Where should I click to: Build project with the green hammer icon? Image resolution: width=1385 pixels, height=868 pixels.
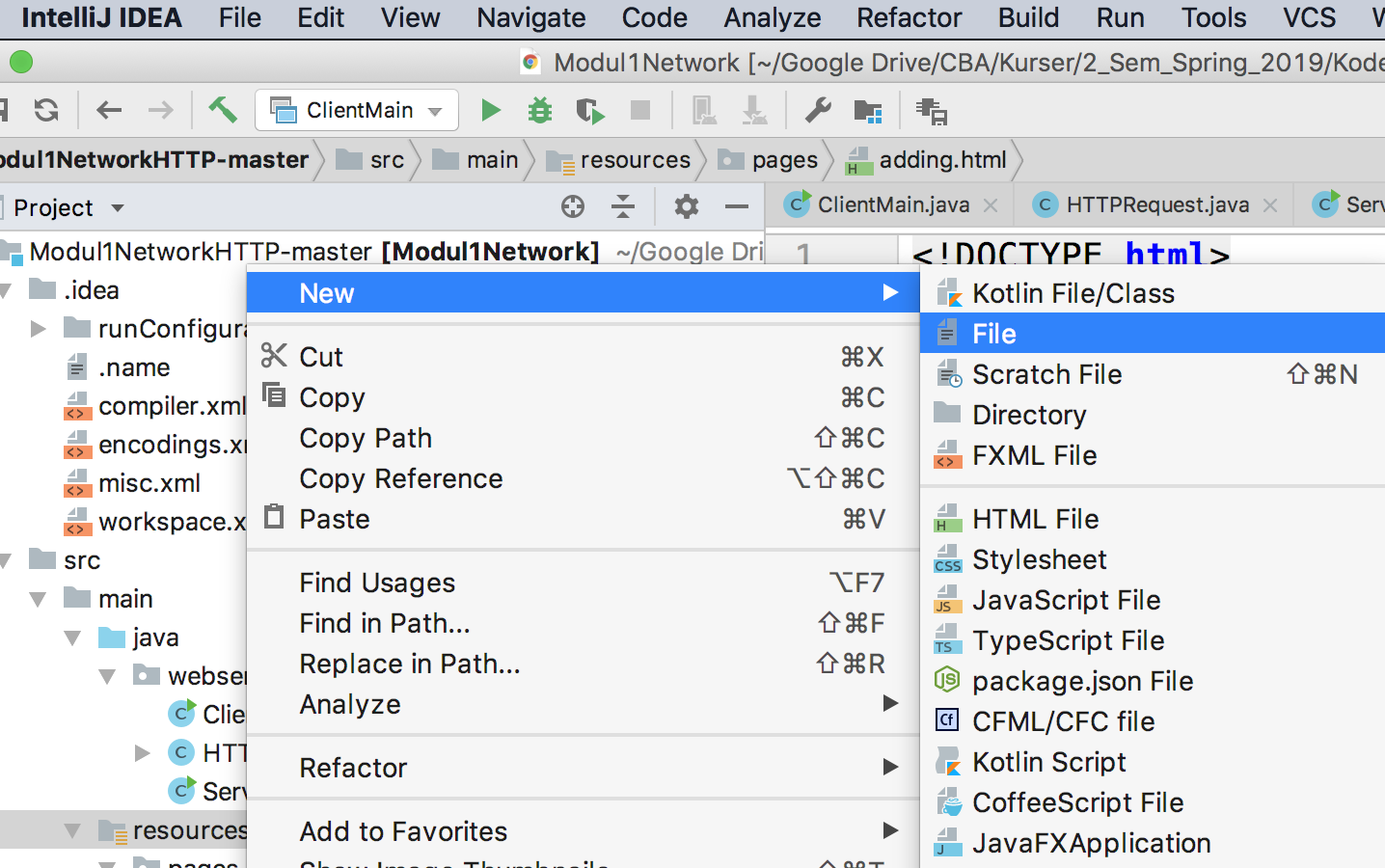point(223,110)
